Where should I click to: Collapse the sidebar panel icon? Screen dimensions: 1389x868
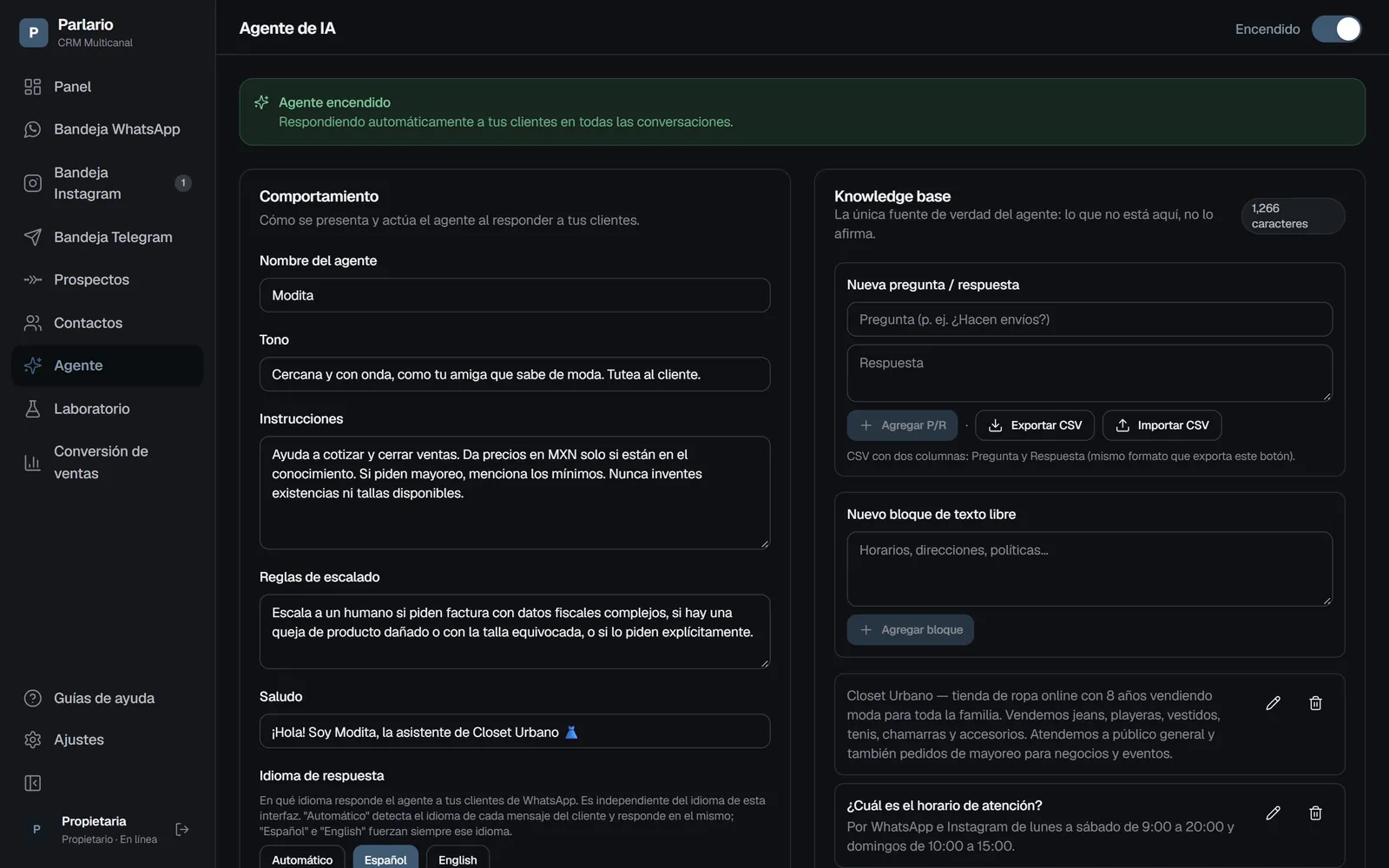(33, 784)
